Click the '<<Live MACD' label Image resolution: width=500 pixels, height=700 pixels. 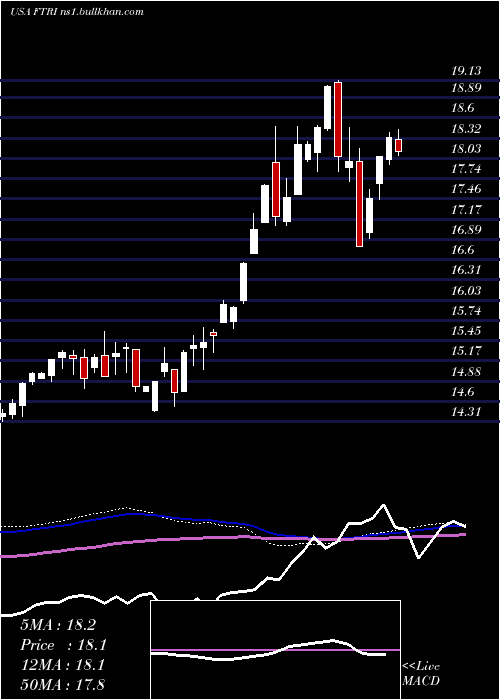(421, 674)
